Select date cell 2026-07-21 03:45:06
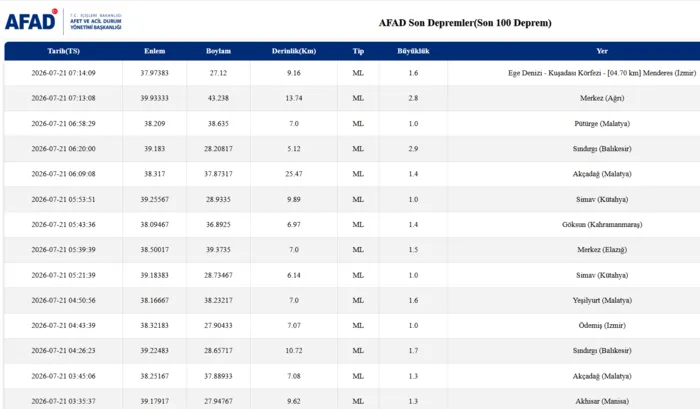 pos(63,376)
